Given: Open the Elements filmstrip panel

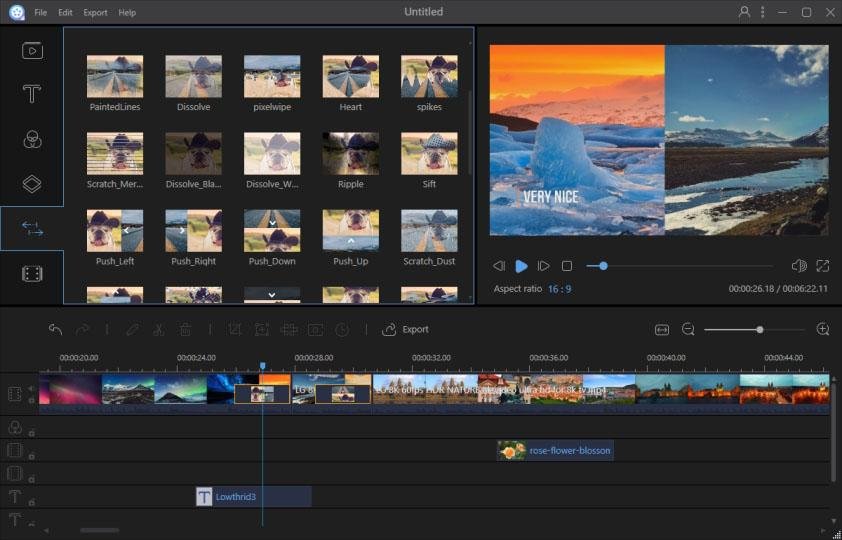Looking at the screenshot, I should tap(32, 273).
